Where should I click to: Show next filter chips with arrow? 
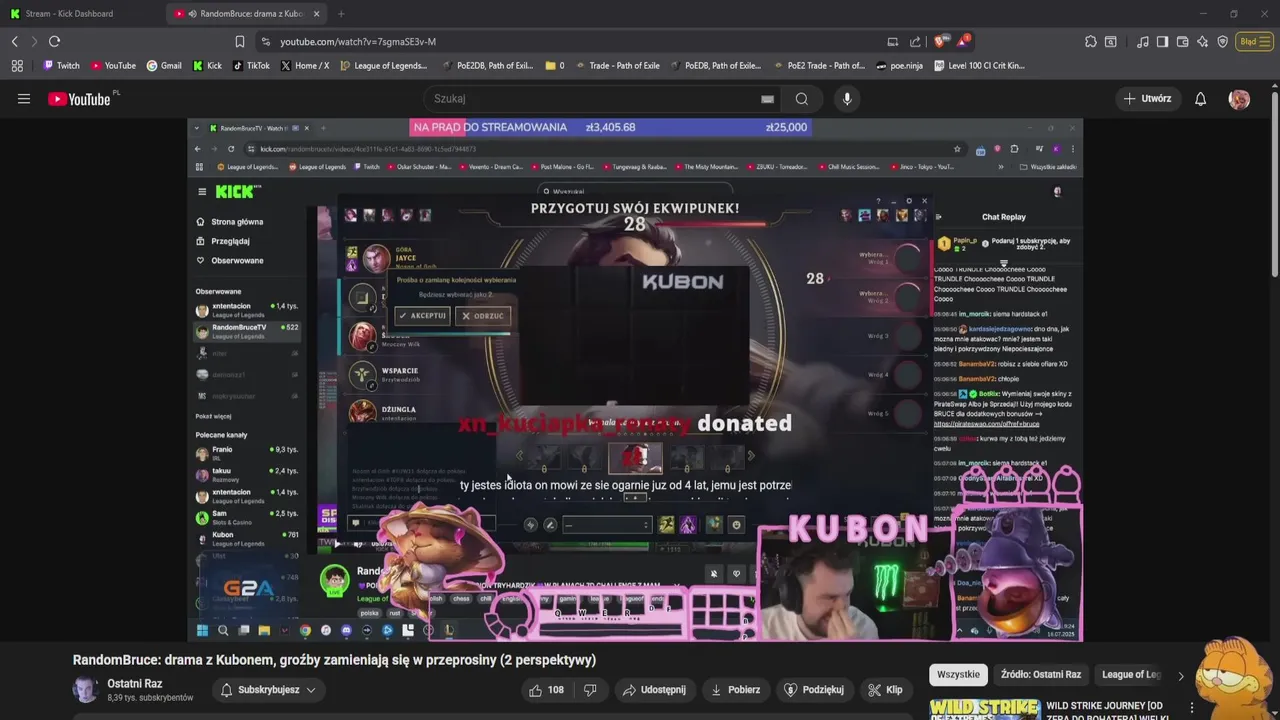click(1180, 675)
